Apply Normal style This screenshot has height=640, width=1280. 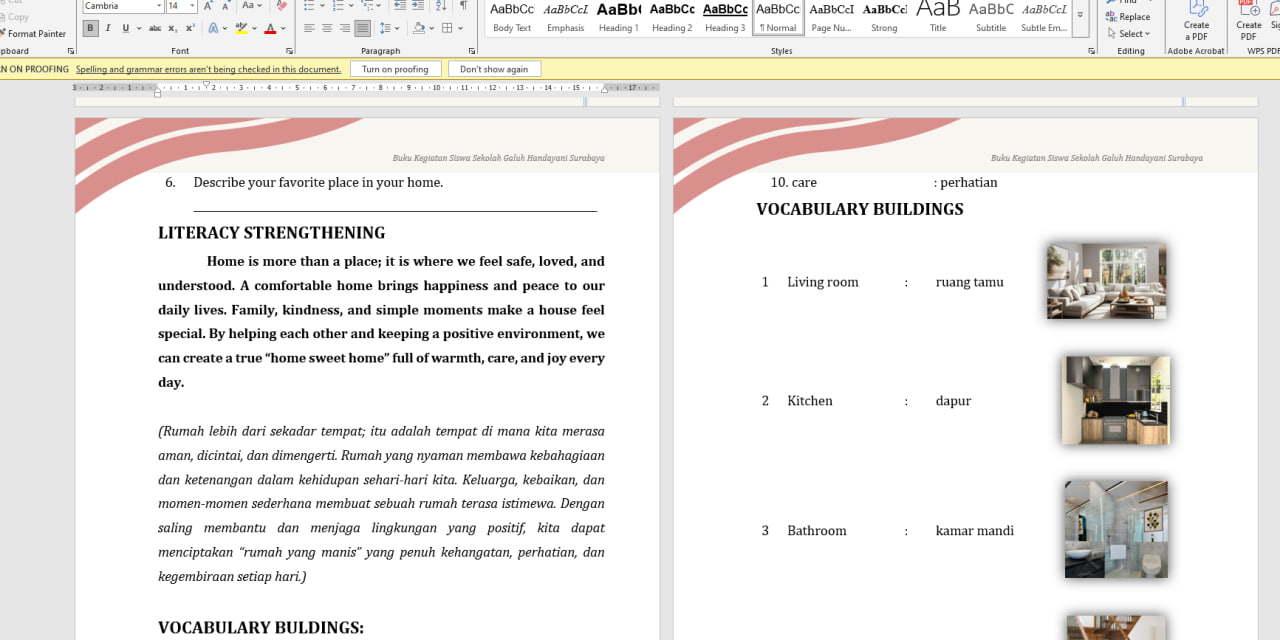click(778, 17)
